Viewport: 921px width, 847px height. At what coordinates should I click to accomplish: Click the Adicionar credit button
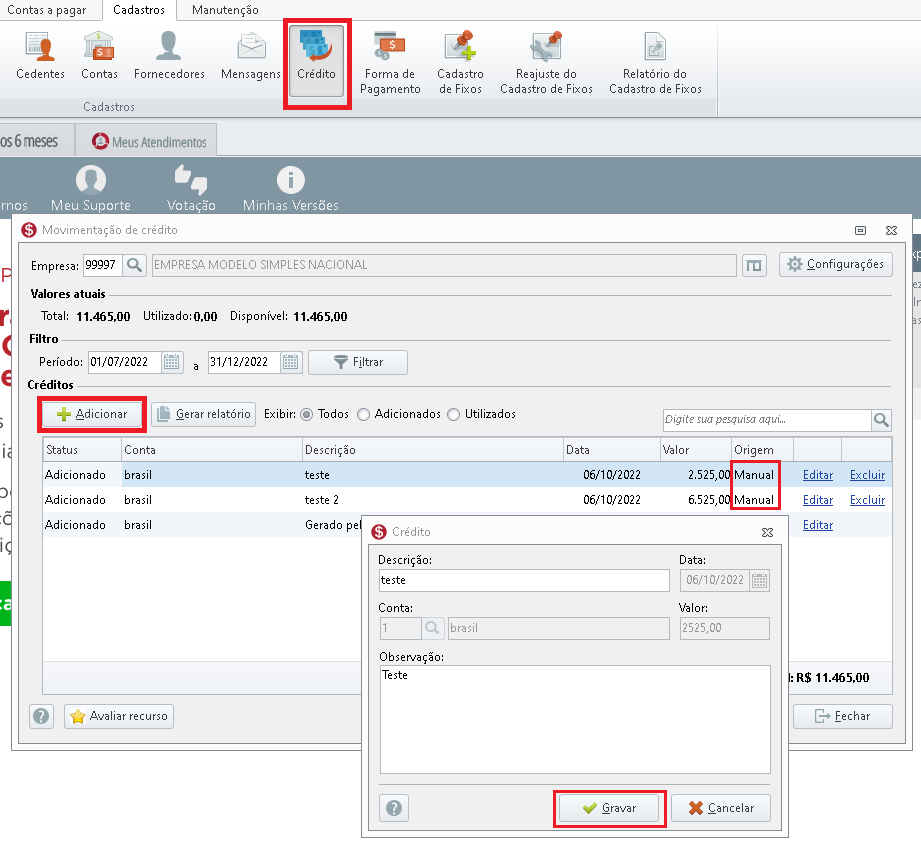pos(92,414)
